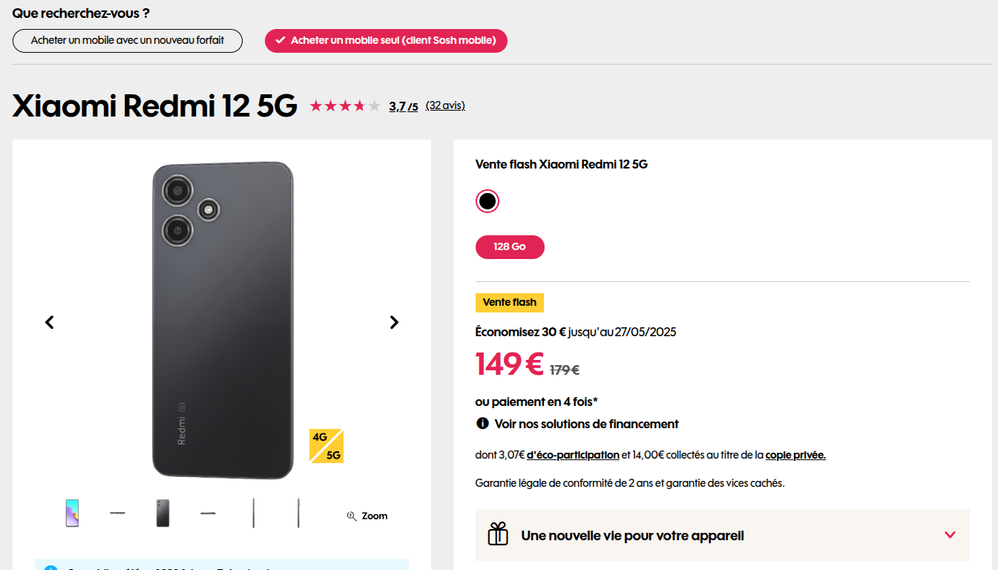Click the star rating icons
This screenshot has width=998, height=570.
point(344,106)
